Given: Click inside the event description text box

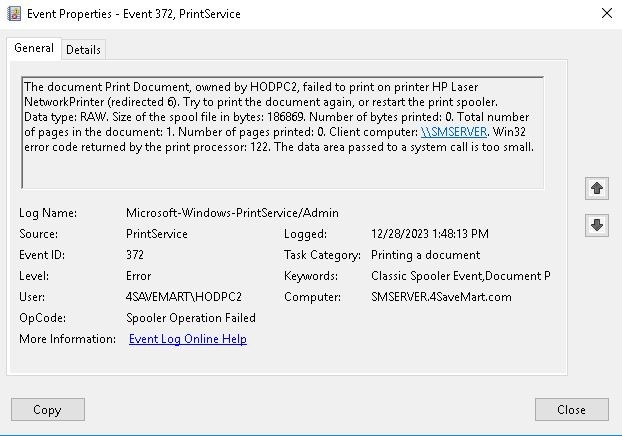Looking at the screenshot, I should click(282, 133).
